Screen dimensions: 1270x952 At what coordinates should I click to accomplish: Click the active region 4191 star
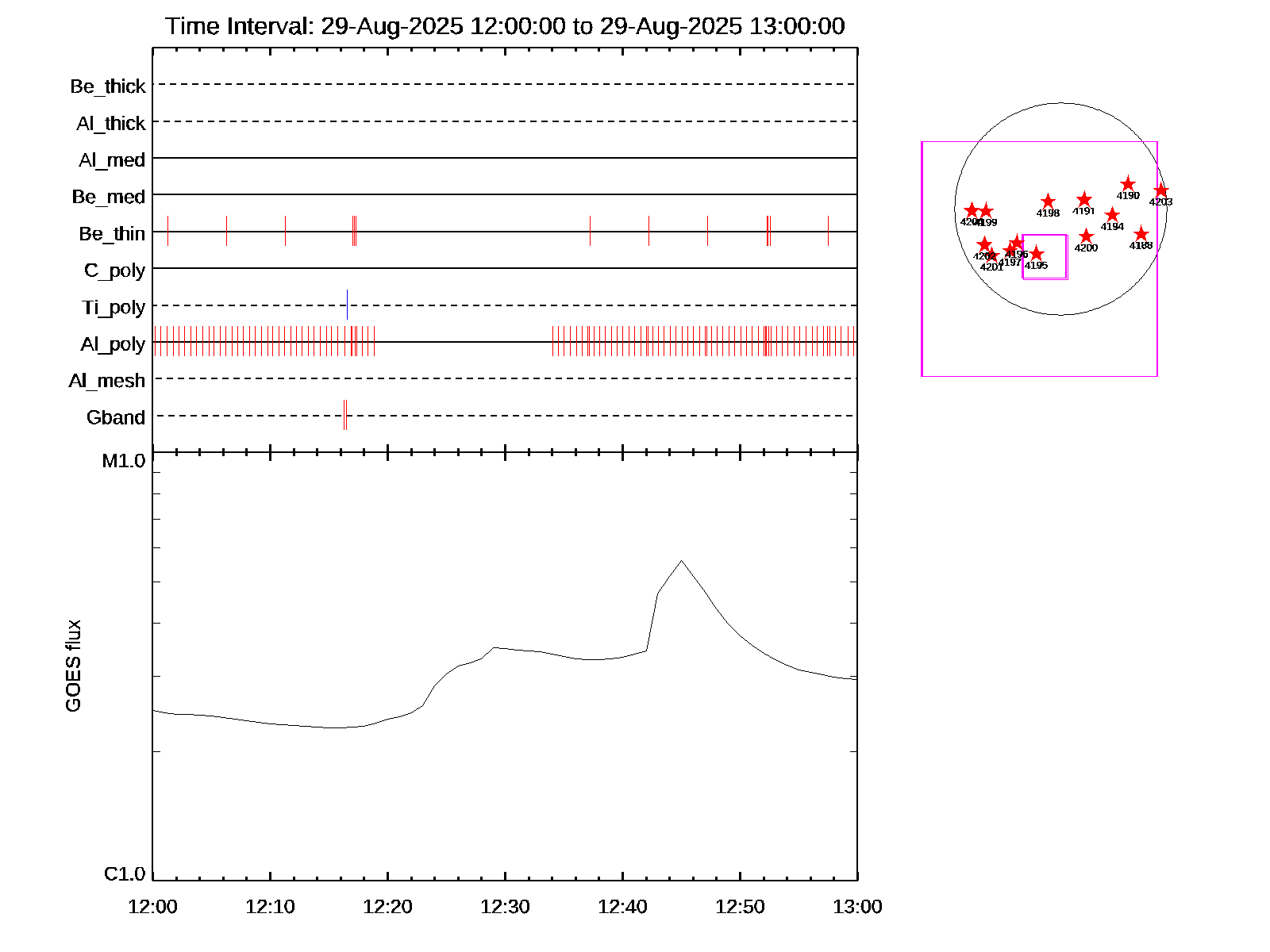(1084, 200)
